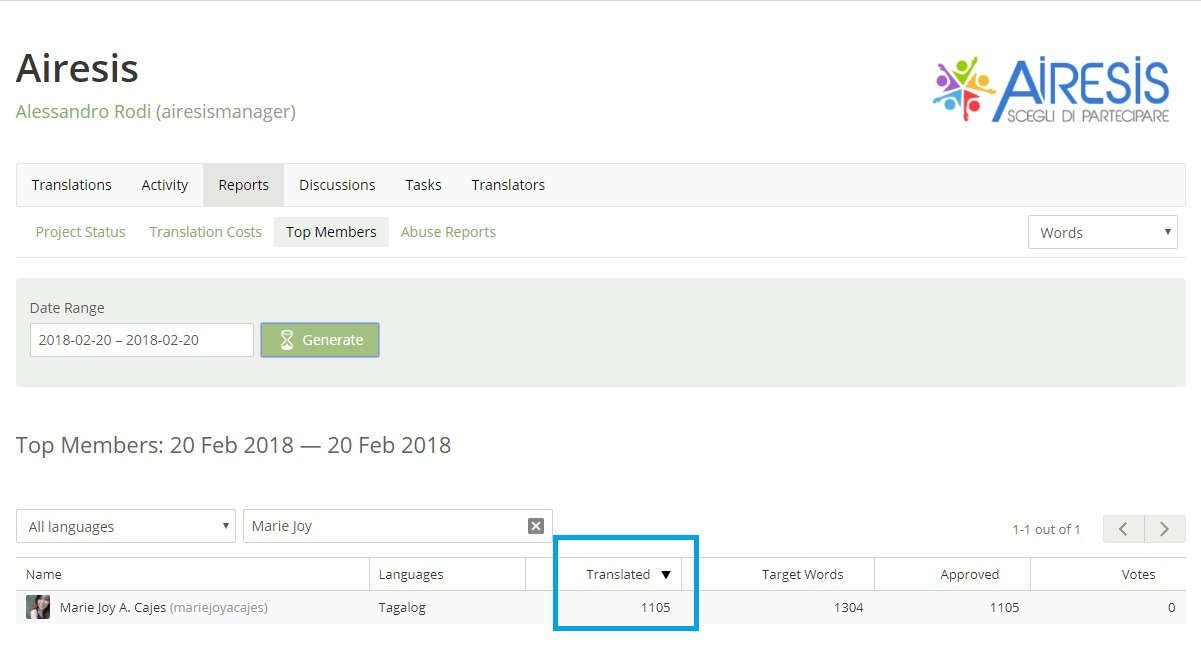Go to the next results page
The height and width of the screenshot is (665, 1201).
click(x=1165, y=529)
